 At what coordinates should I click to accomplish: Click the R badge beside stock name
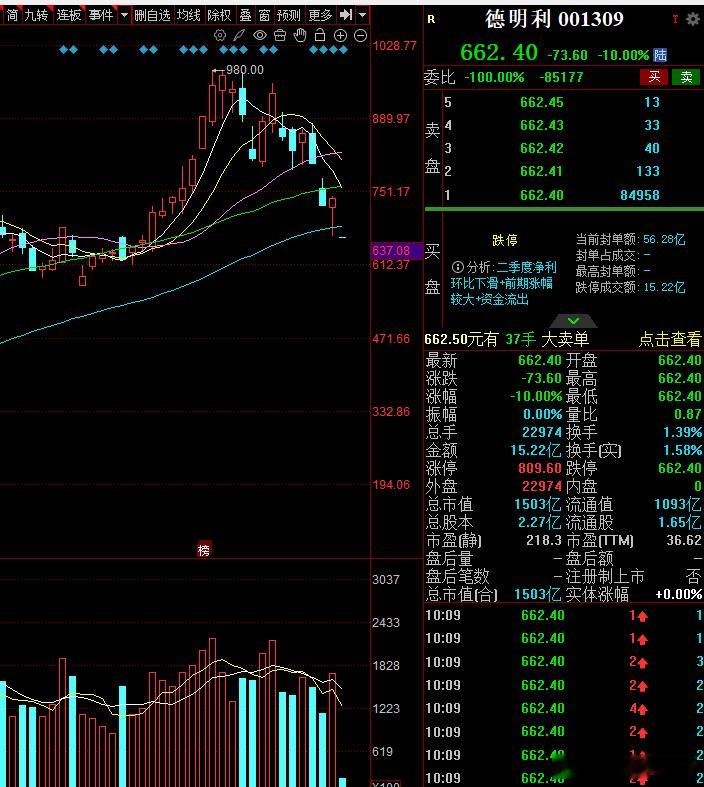[431, 19]
